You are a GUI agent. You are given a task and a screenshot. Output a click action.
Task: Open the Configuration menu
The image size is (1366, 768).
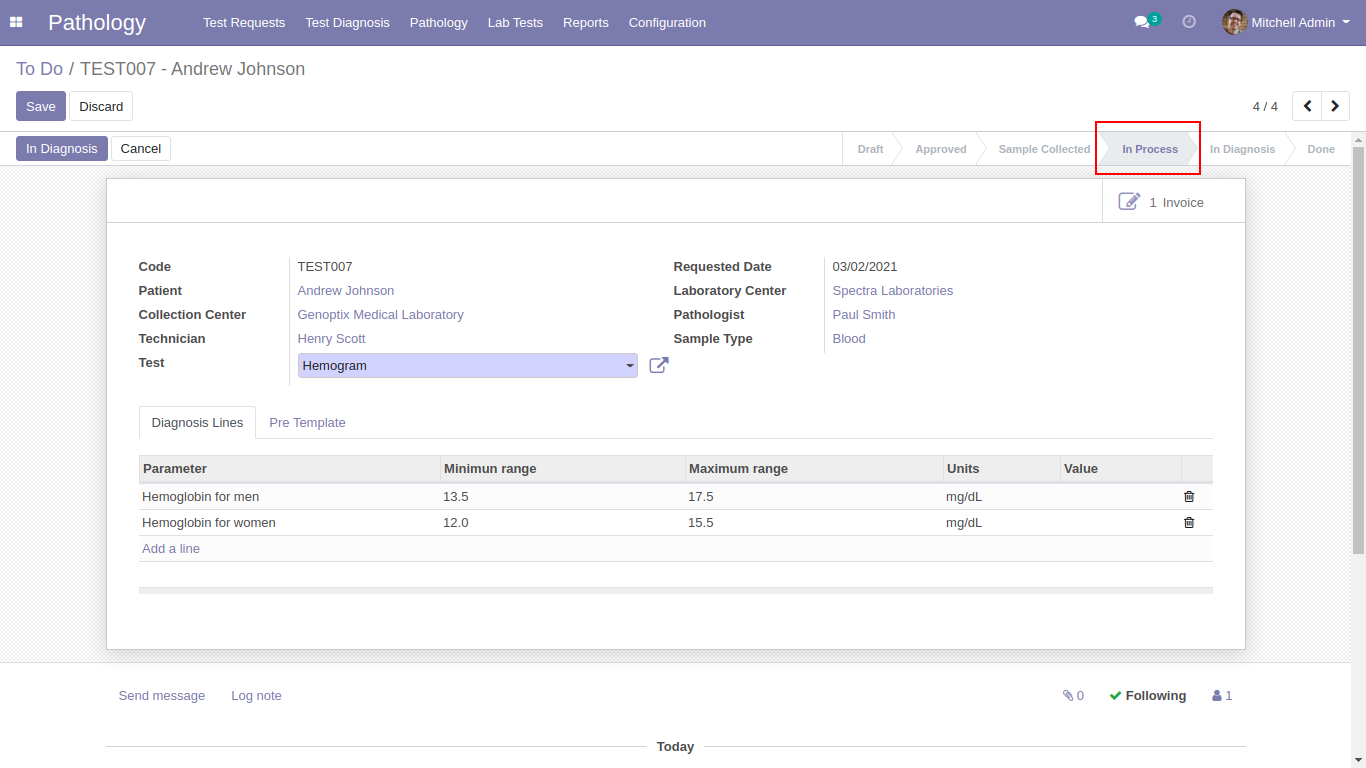click(667, 22)
